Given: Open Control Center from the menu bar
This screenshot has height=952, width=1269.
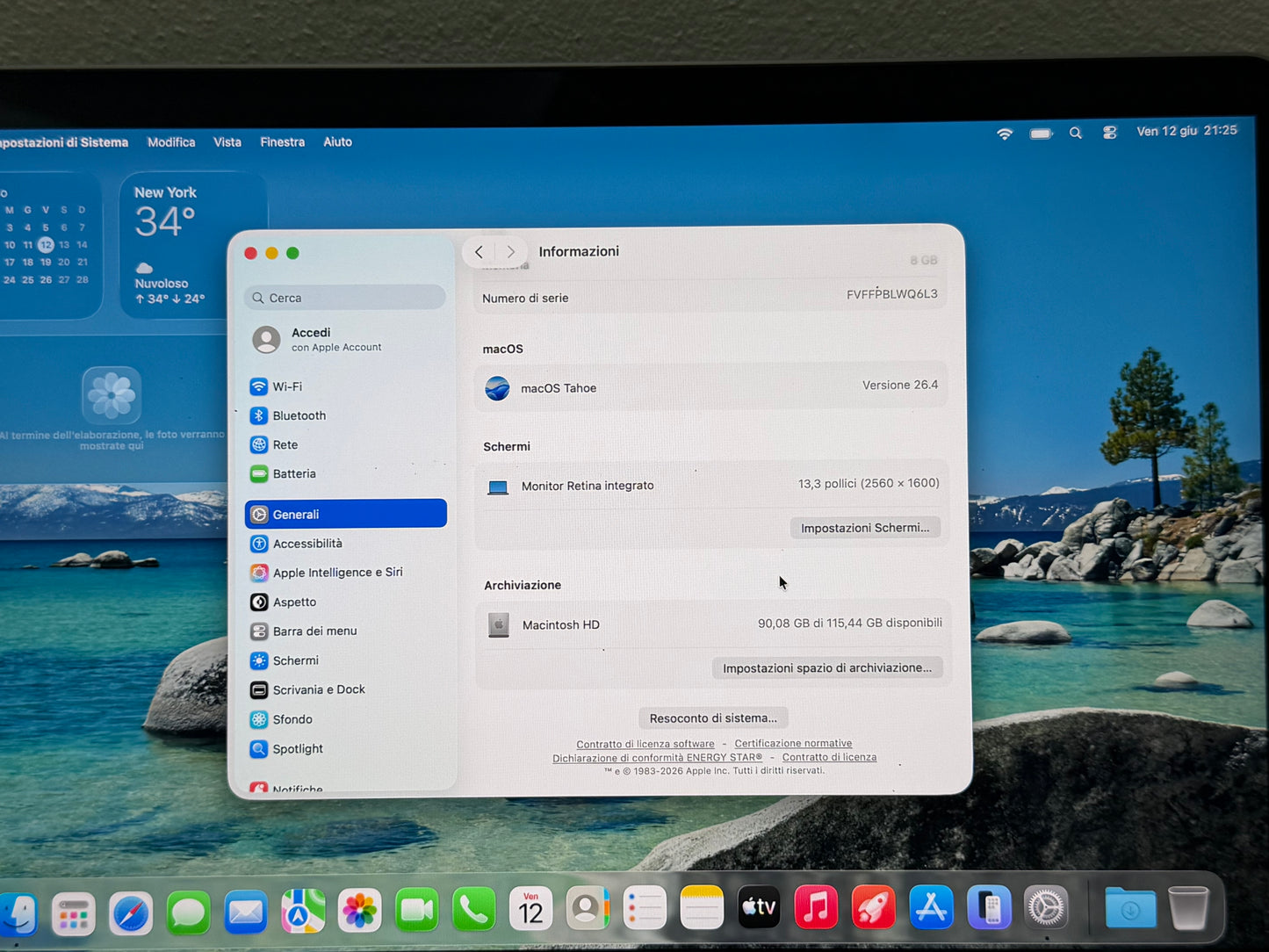Looking at the screenshot, I should point(1109,133).
